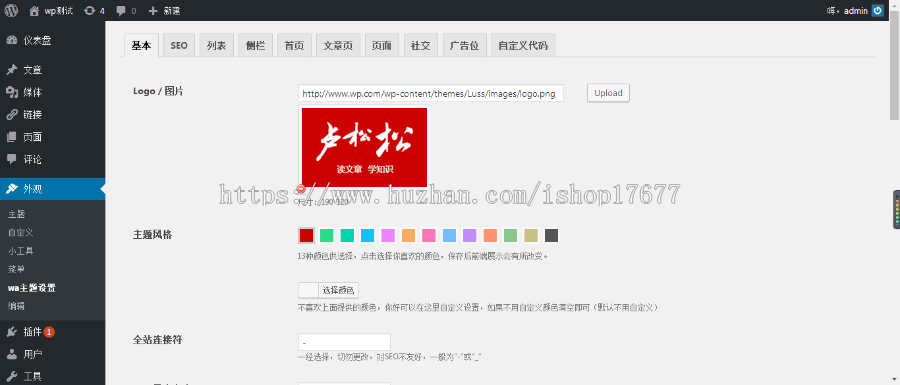Select the lavender purple theme color swatch

click(470, 235)
